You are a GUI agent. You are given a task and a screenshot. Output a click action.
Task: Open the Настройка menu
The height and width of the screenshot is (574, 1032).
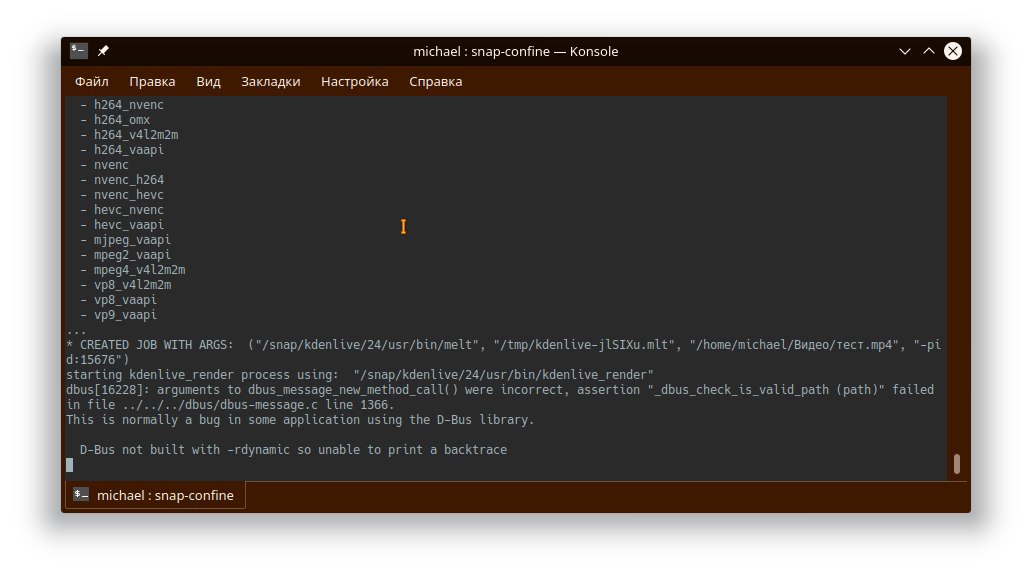point(355,82)
